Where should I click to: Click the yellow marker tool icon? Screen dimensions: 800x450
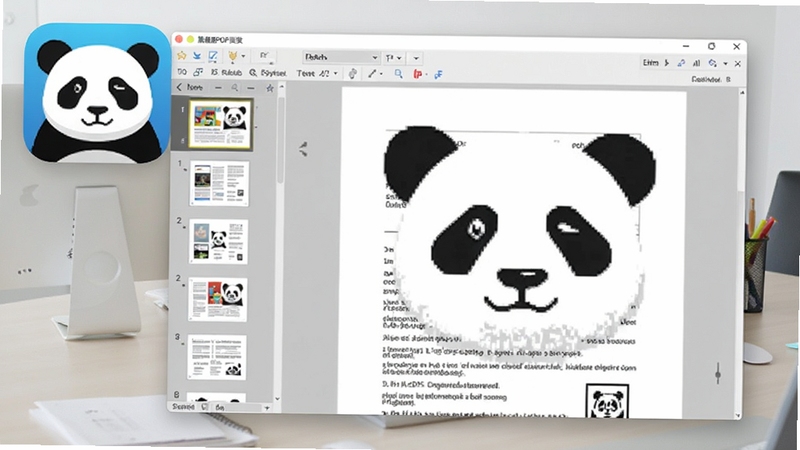(x=233, y=56)
